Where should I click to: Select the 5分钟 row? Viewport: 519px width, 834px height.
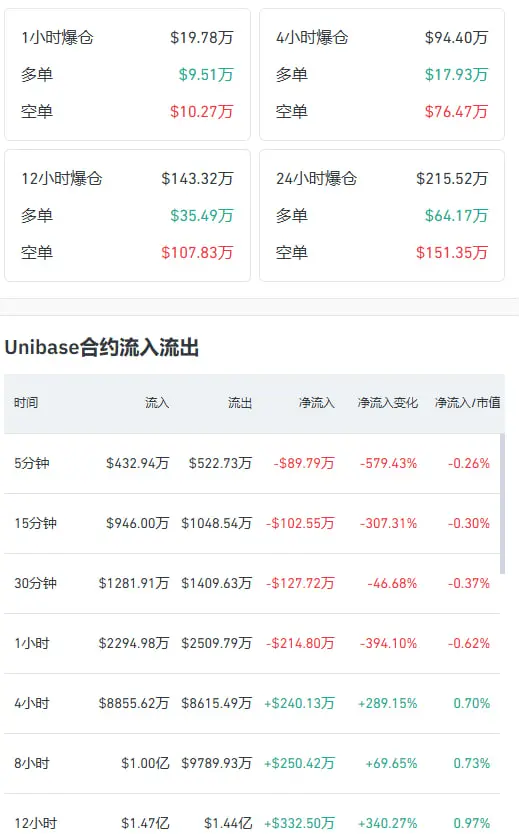tap(252, 463)
